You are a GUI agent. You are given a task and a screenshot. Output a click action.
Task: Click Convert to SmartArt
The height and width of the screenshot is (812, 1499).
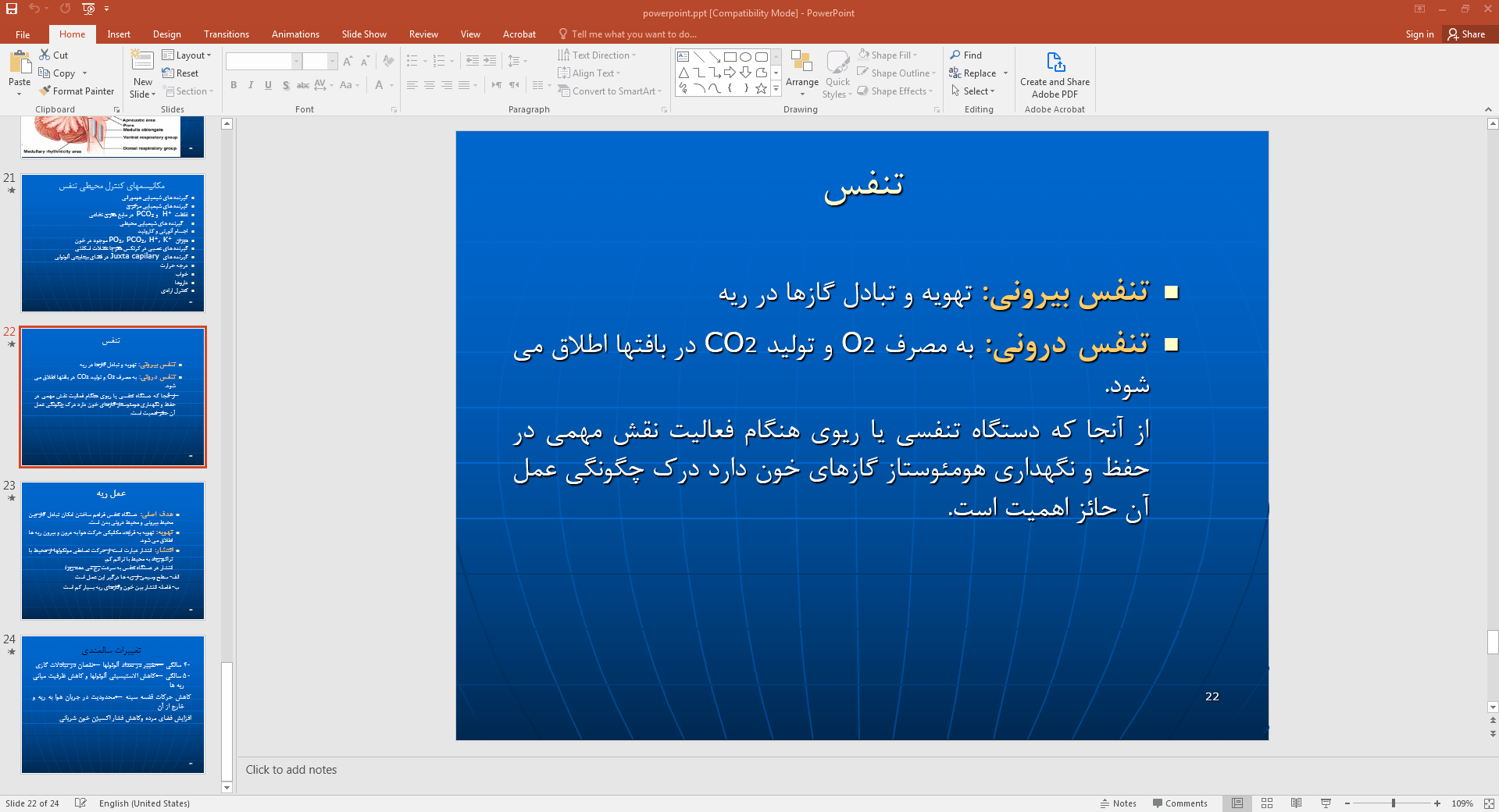610,91
